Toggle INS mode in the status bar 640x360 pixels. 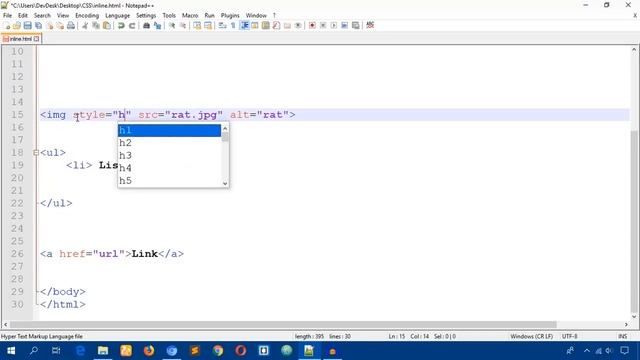622,336
